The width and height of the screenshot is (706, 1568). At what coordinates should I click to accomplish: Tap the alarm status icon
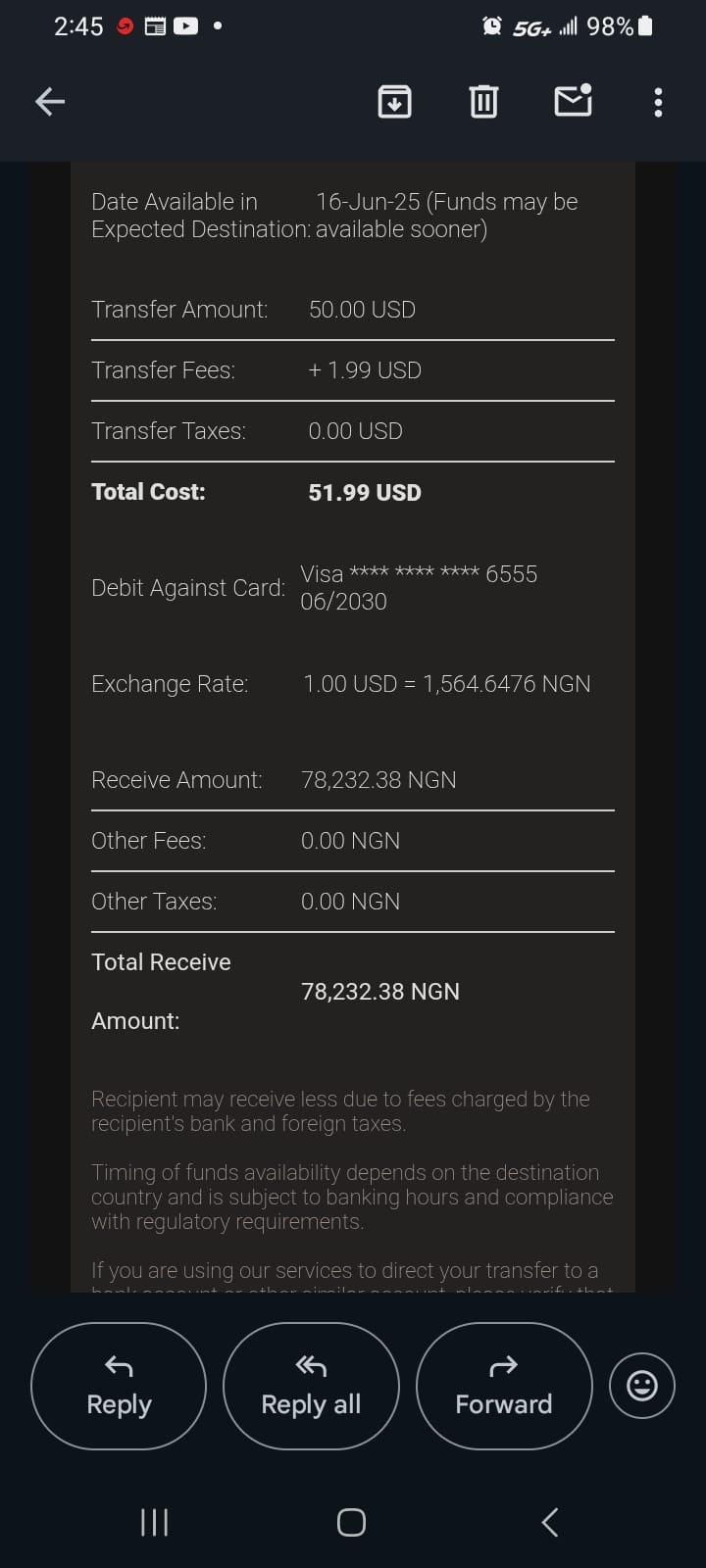[x=492, y=26]
